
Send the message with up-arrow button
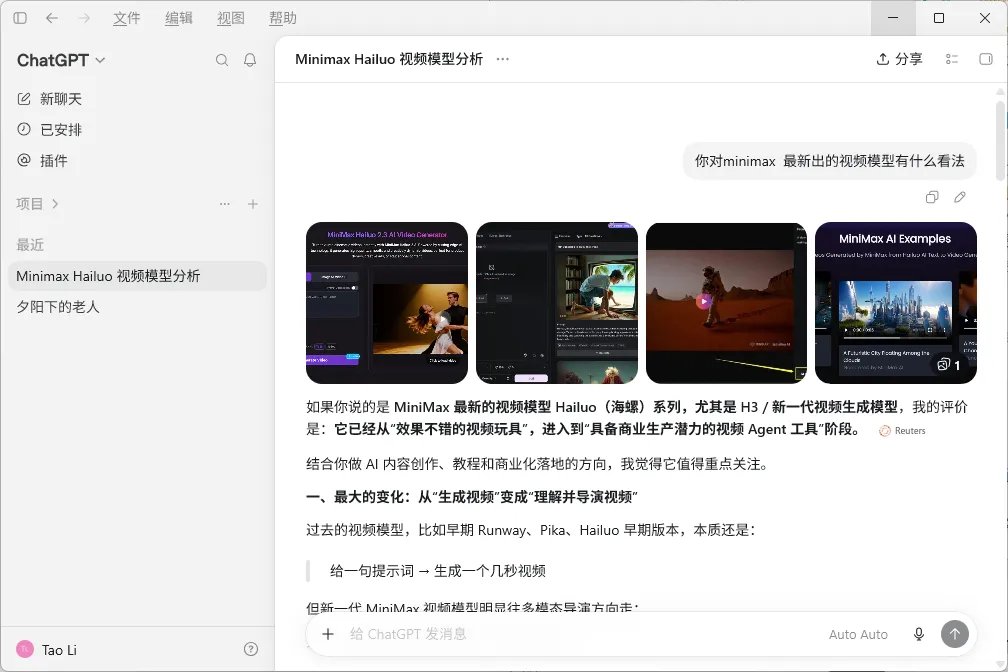(955, 634)
